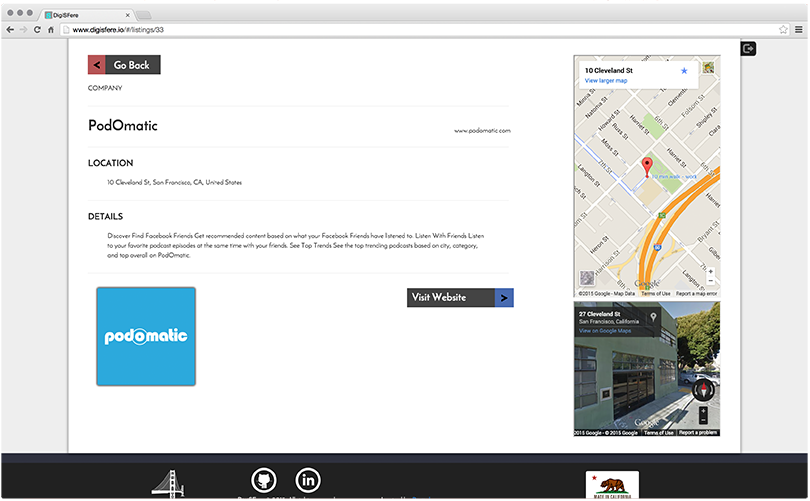Click the street view zoom control
Viewport: 810px width, 501px height.
tap(703, 415)
